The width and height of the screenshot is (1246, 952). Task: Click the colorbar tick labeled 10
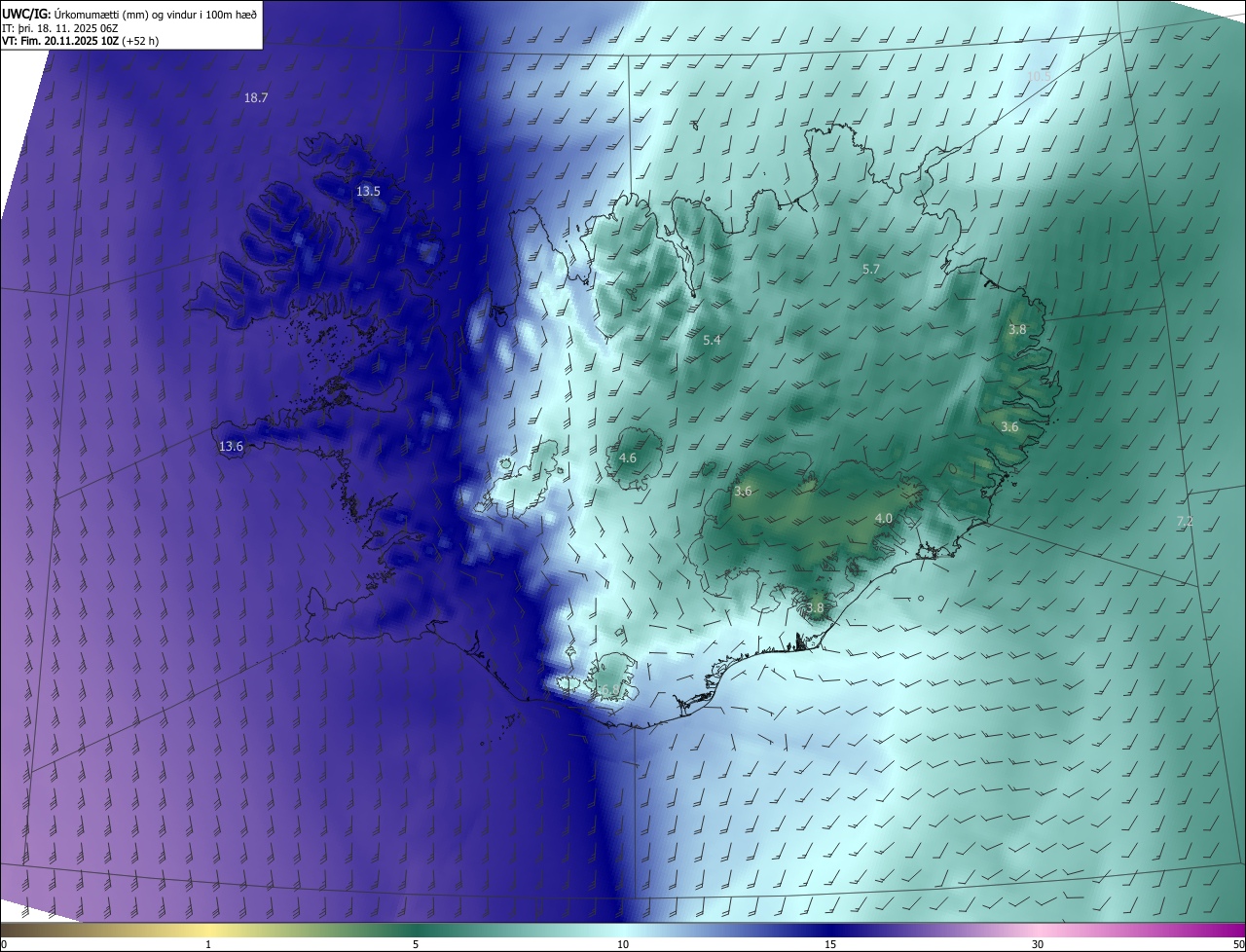coord(623,944)
